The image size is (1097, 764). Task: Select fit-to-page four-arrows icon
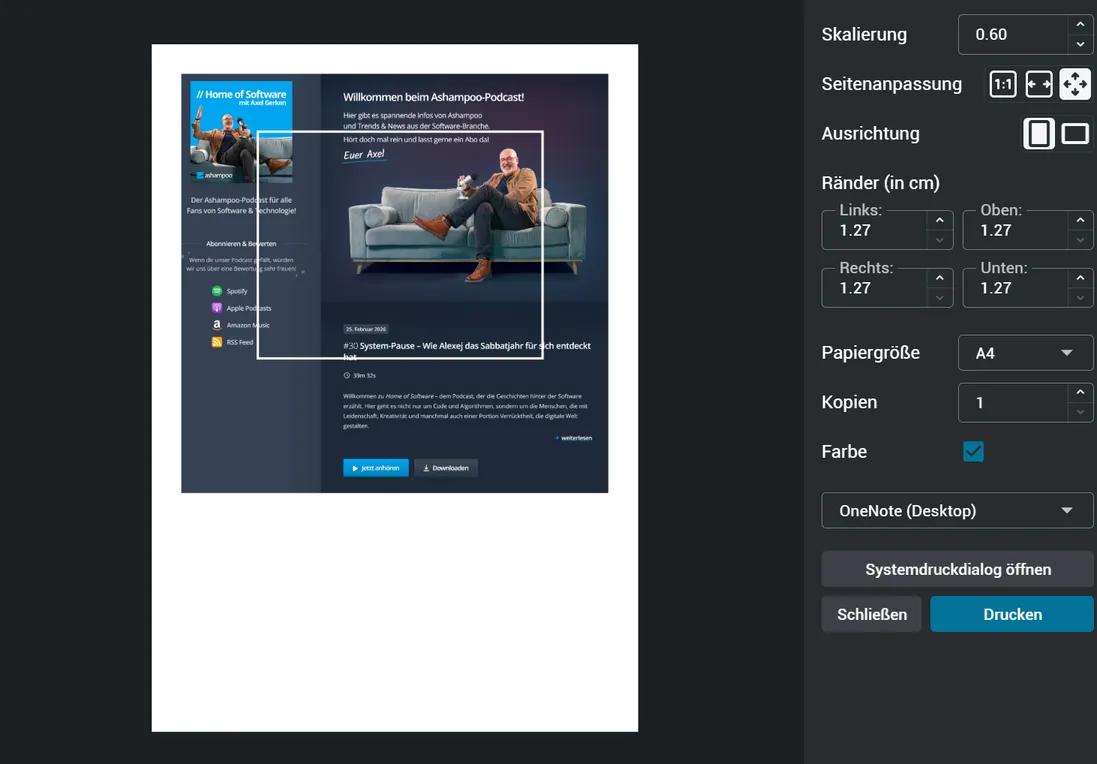coord(1075,85)
